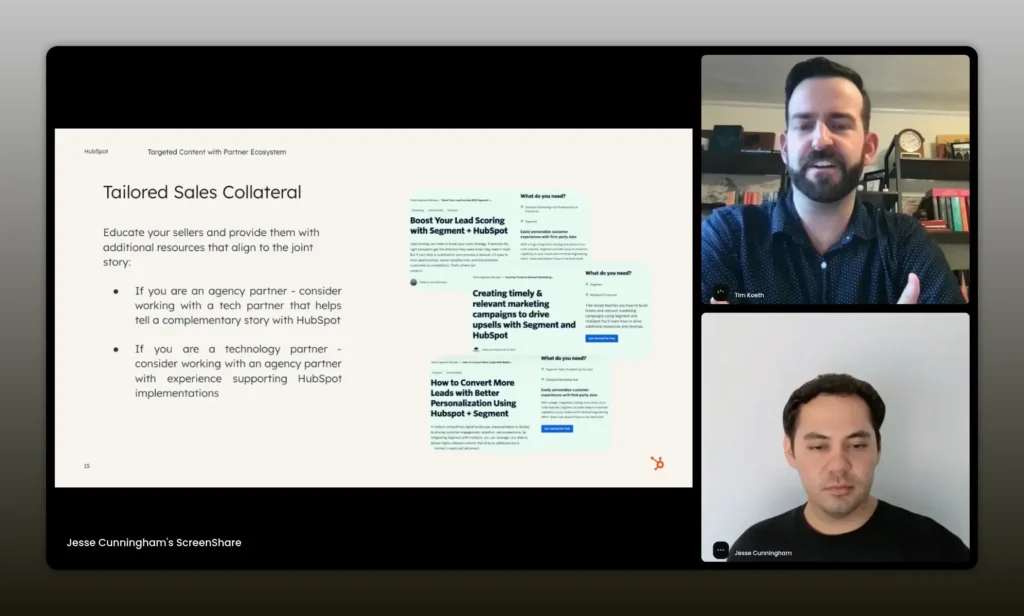Click 'Targeted Content with Partner Ecosystem' header
The image size is (1024, 616).
[216, 152]
